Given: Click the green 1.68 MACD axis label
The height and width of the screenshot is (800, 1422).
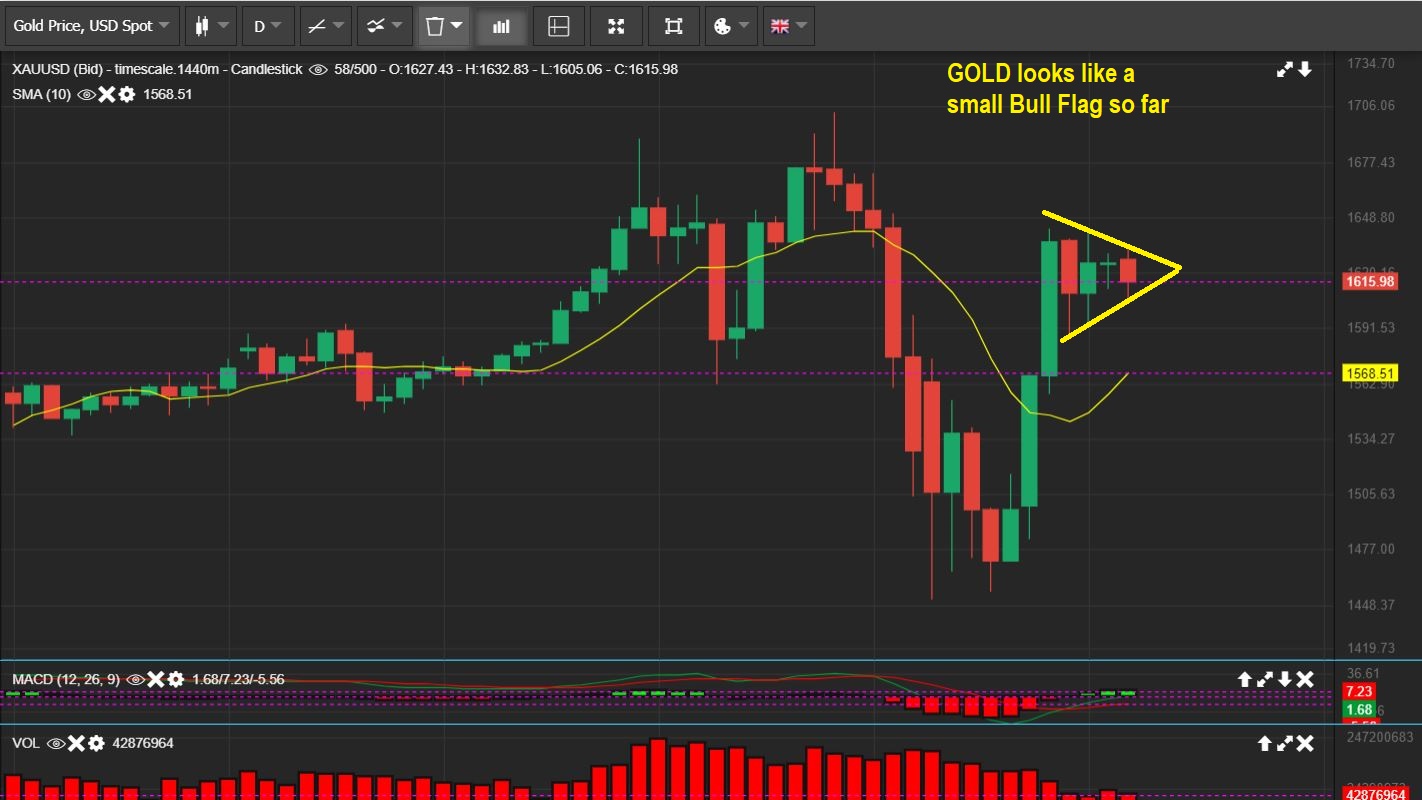Looking at the screenshot, I should (1360, 710).
